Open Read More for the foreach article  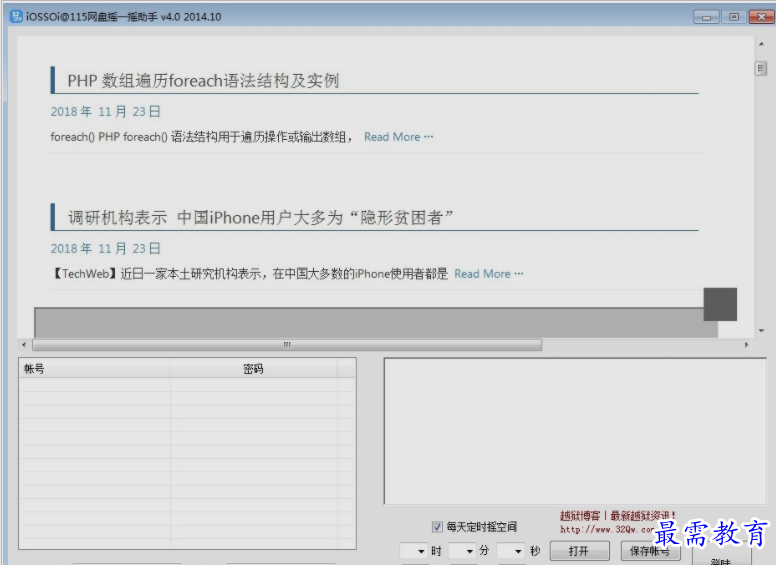[398, 137]
